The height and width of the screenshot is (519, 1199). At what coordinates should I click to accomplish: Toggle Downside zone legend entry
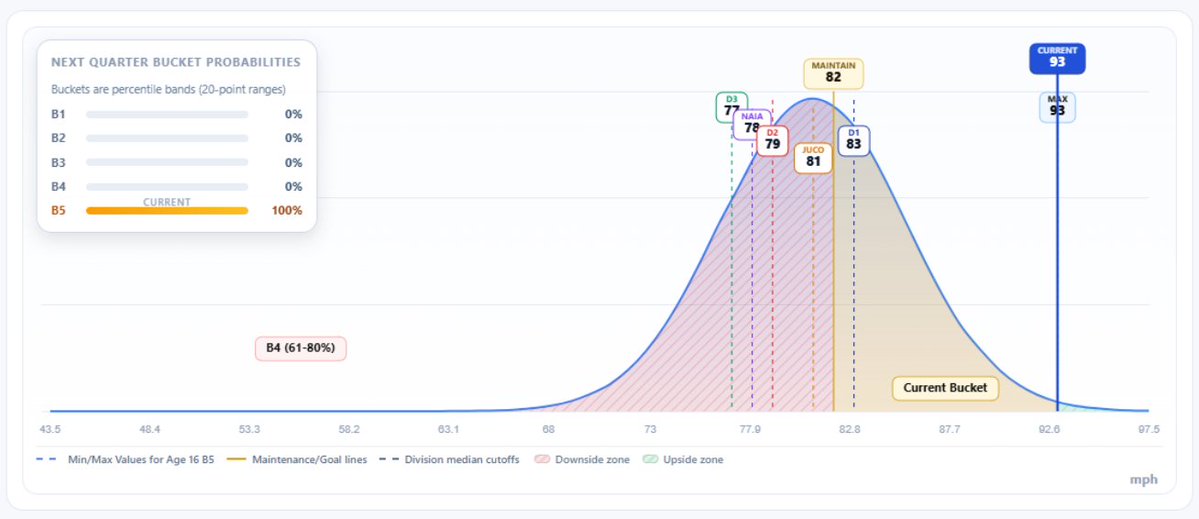581,460
